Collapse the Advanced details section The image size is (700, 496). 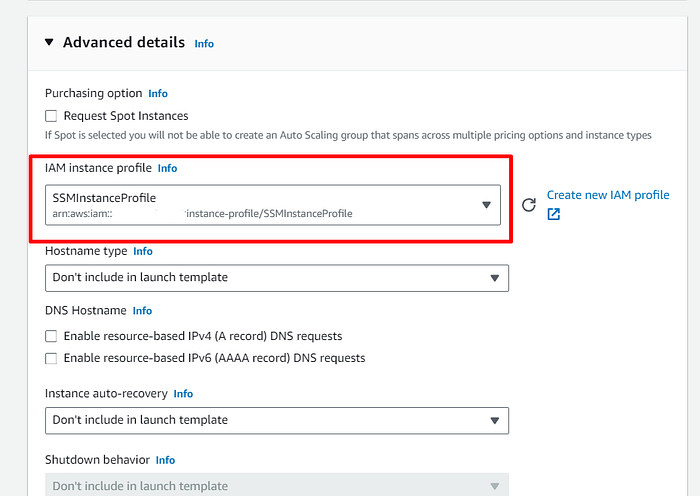click(x=49, y=43)
